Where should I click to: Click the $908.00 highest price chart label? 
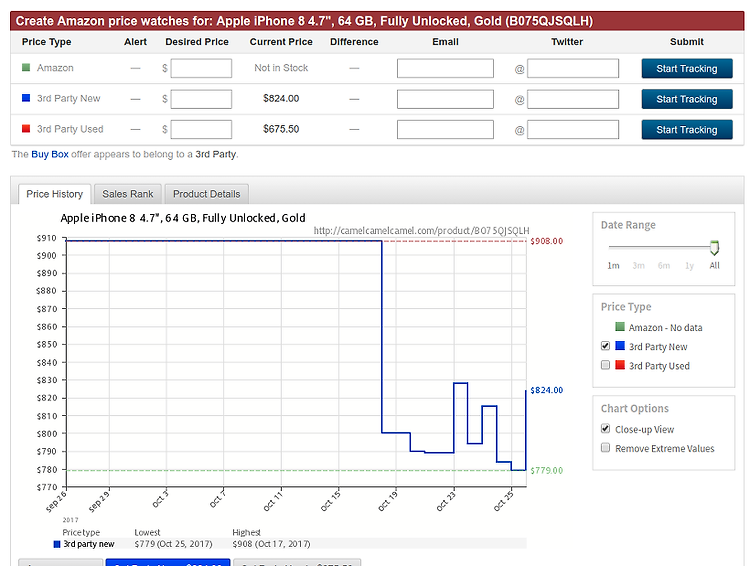tap(547, 241)
